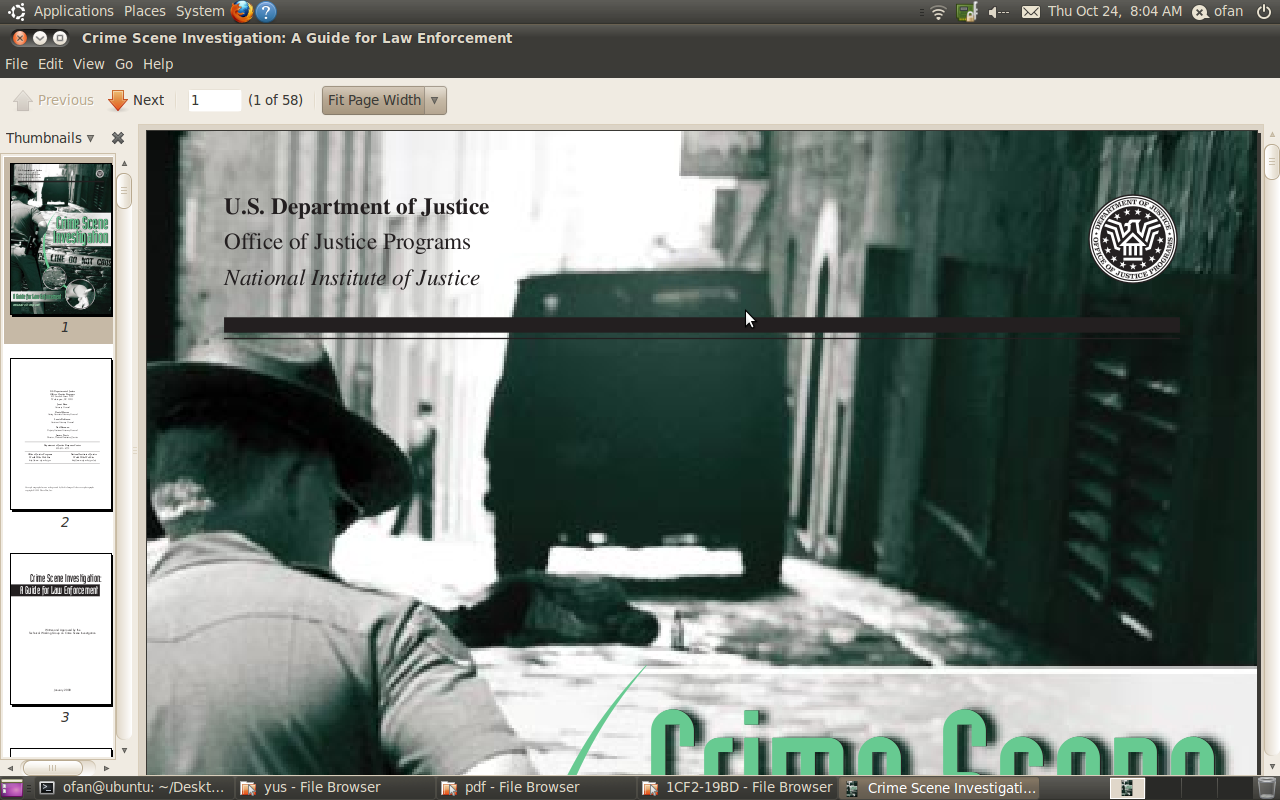The height and width of the screenshot is (800, 1280).
Task: Click the thumbnails scroll up arrow
Action: point(124,163)
